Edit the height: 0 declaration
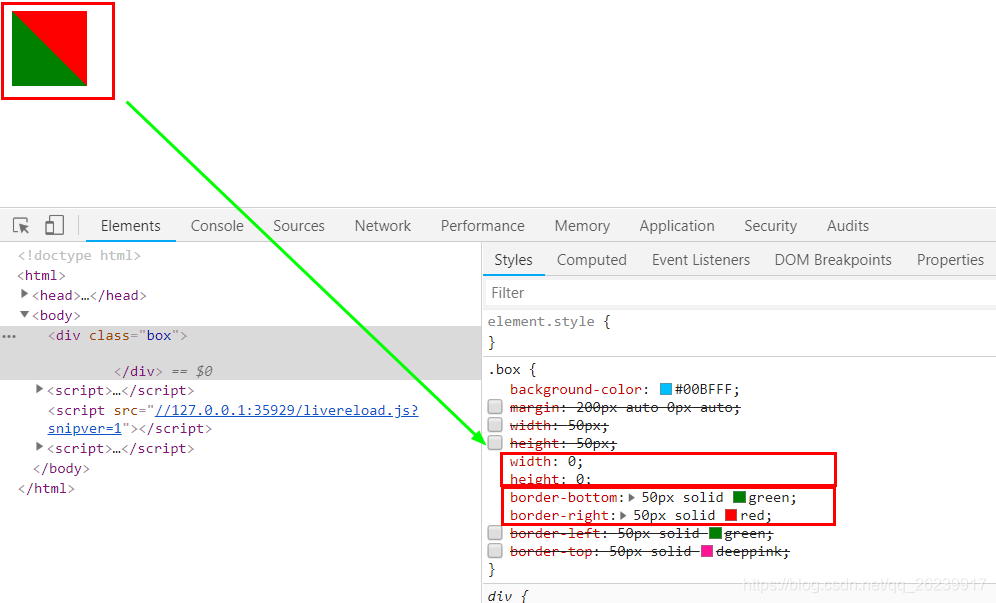The image size is (996, 603). pyautogui.click(x=550, y=479)
